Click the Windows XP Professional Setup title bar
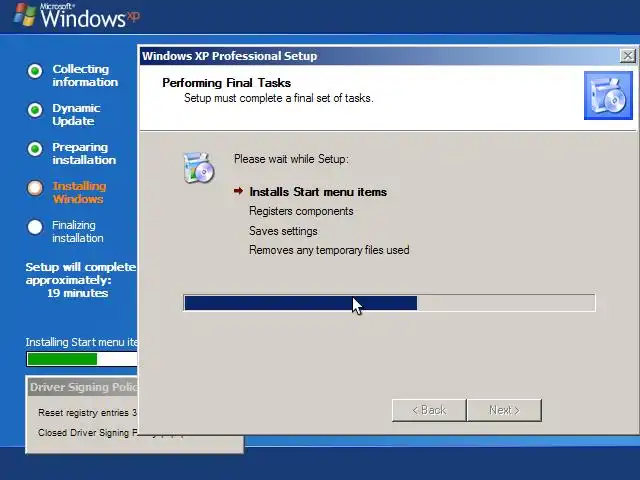The image size is (640, 480). click(x=380, y=56)
